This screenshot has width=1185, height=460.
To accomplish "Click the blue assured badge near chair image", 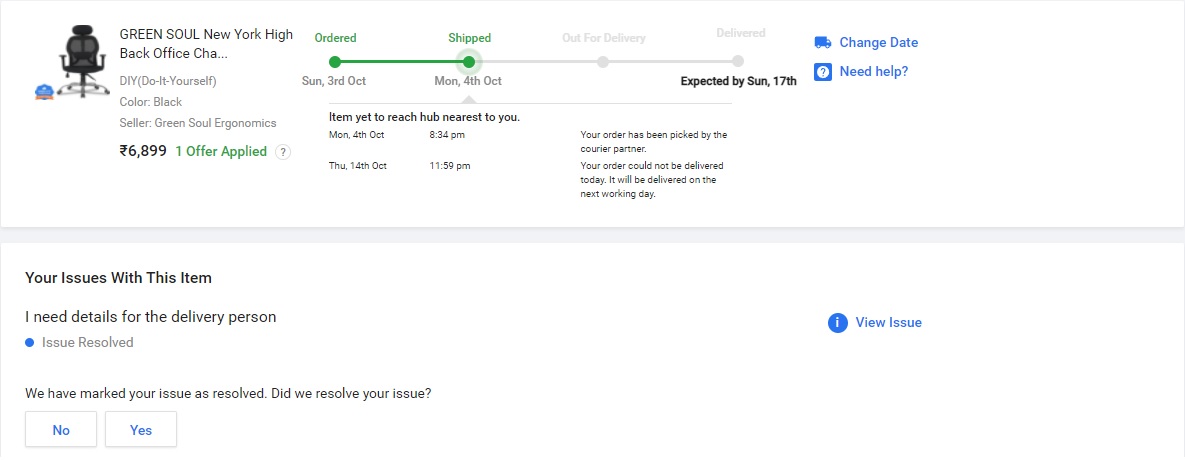I will point(43,92).
